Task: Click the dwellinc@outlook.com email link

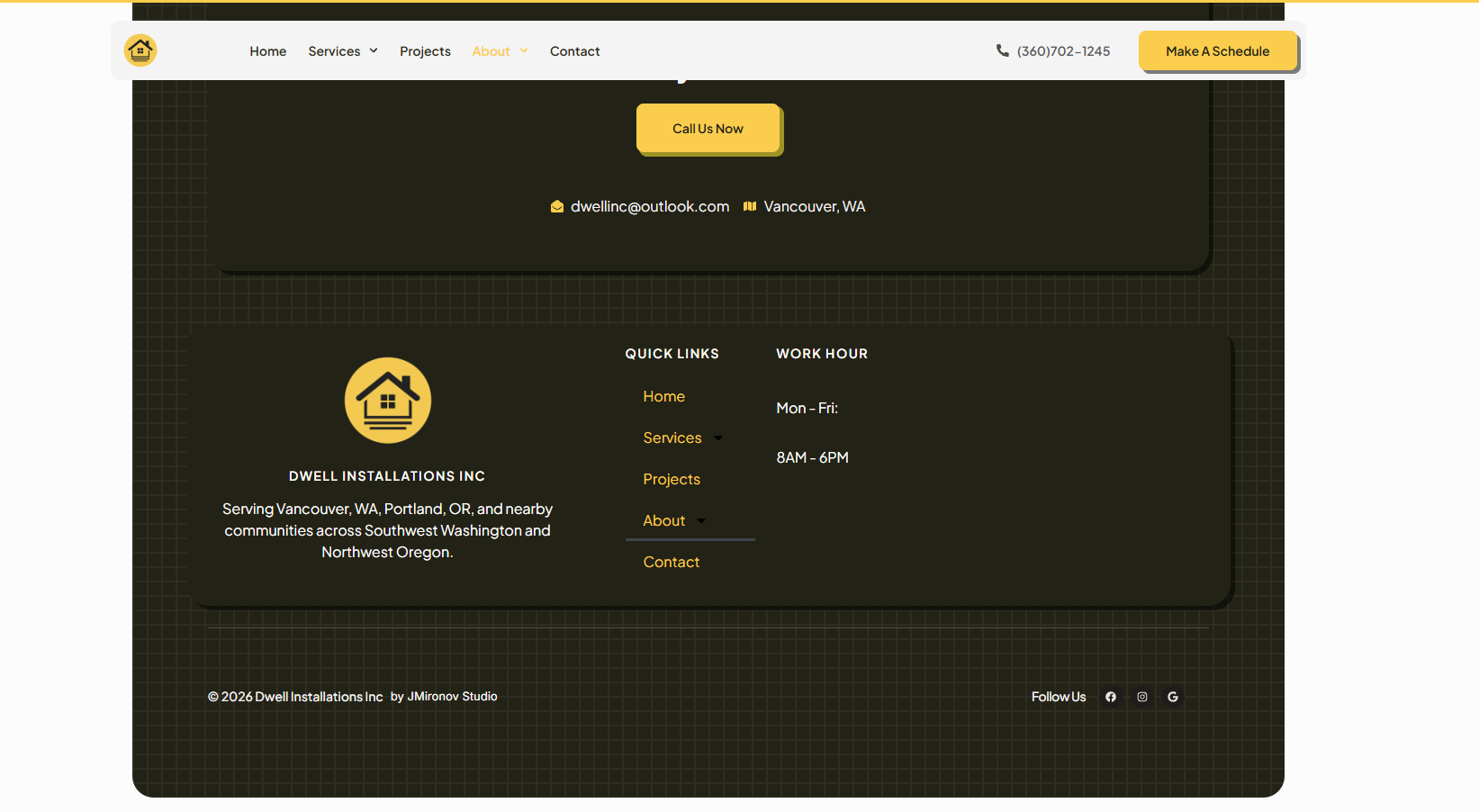Action: click(650, 206)
